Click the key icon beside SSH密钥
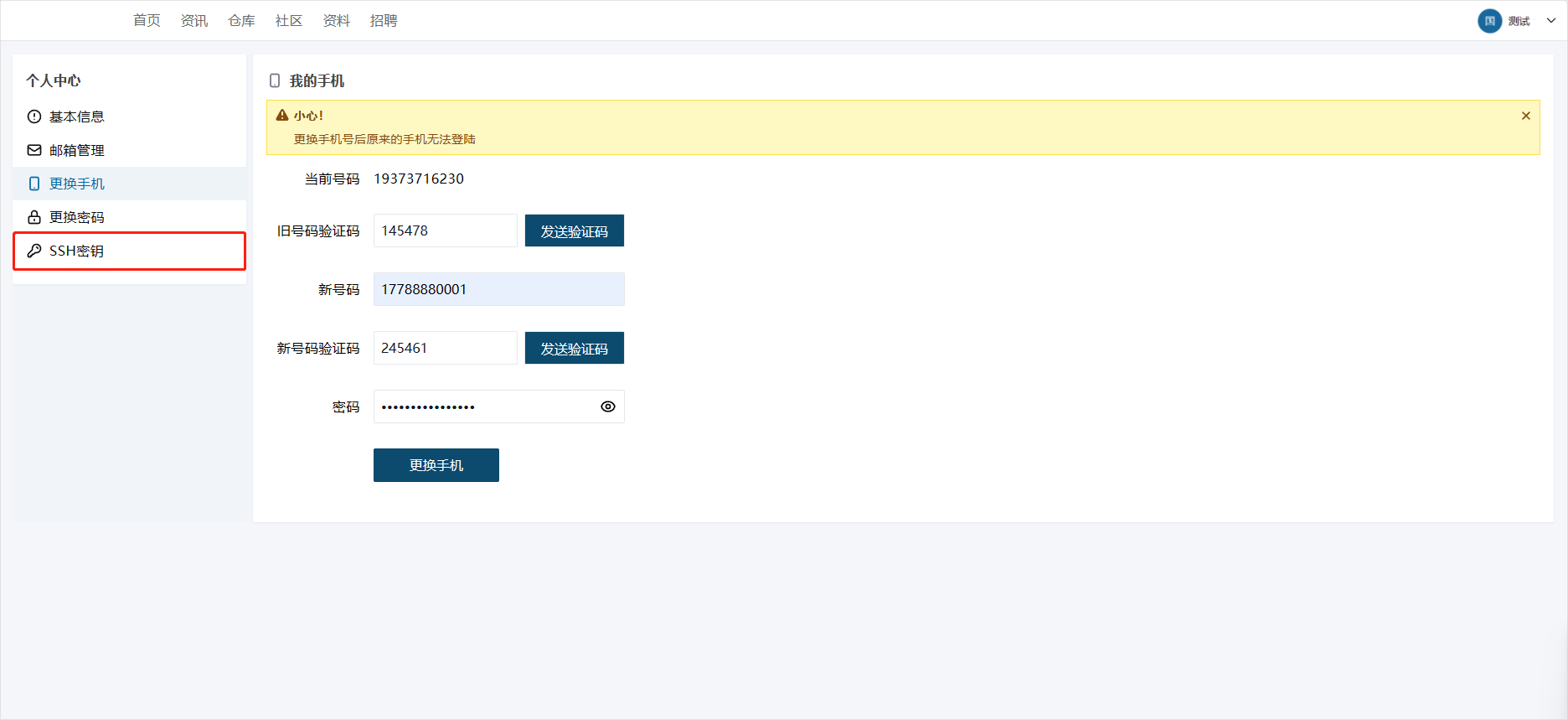Viewport: 1568px width, 720px height. pos(34,251)
